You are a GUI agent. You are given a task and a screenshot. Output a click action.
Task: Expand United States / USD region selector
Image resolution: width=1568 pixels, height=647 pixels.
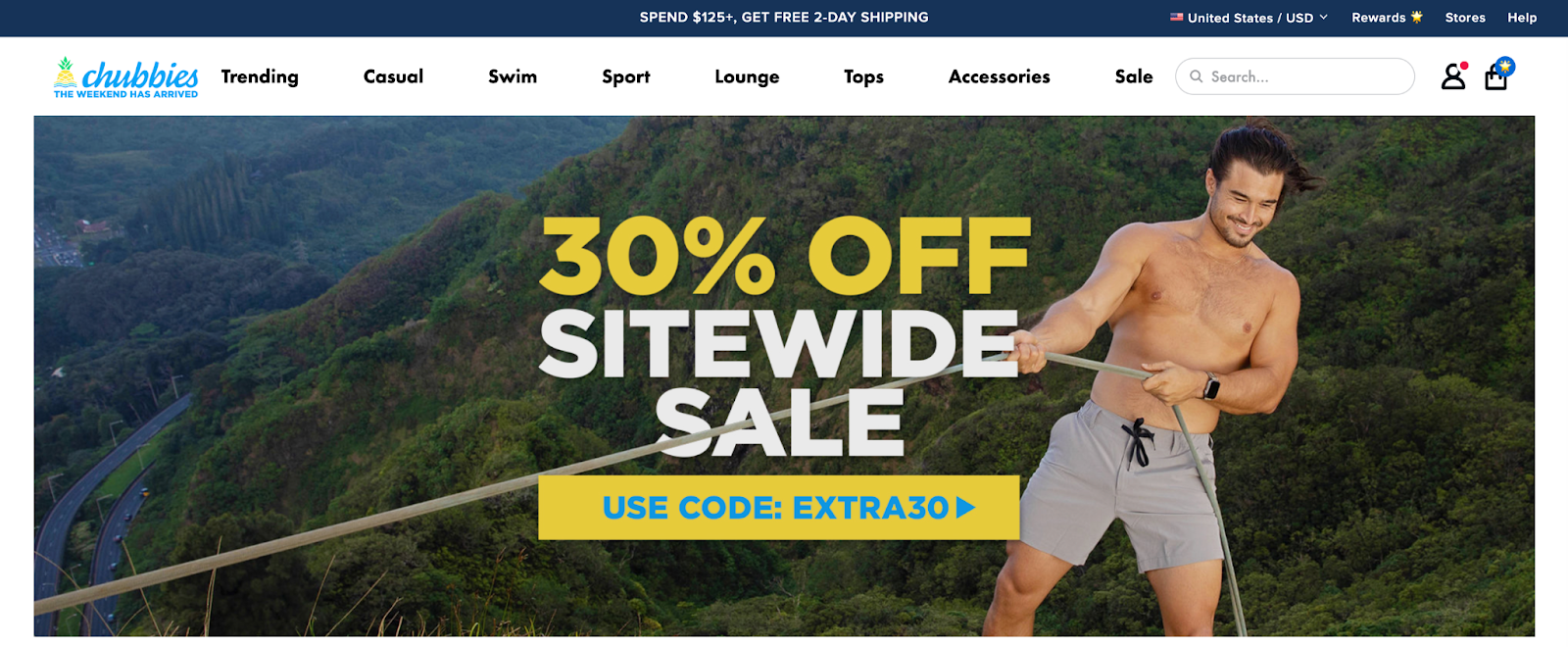pyautogui.click(x=1249, y=18)
